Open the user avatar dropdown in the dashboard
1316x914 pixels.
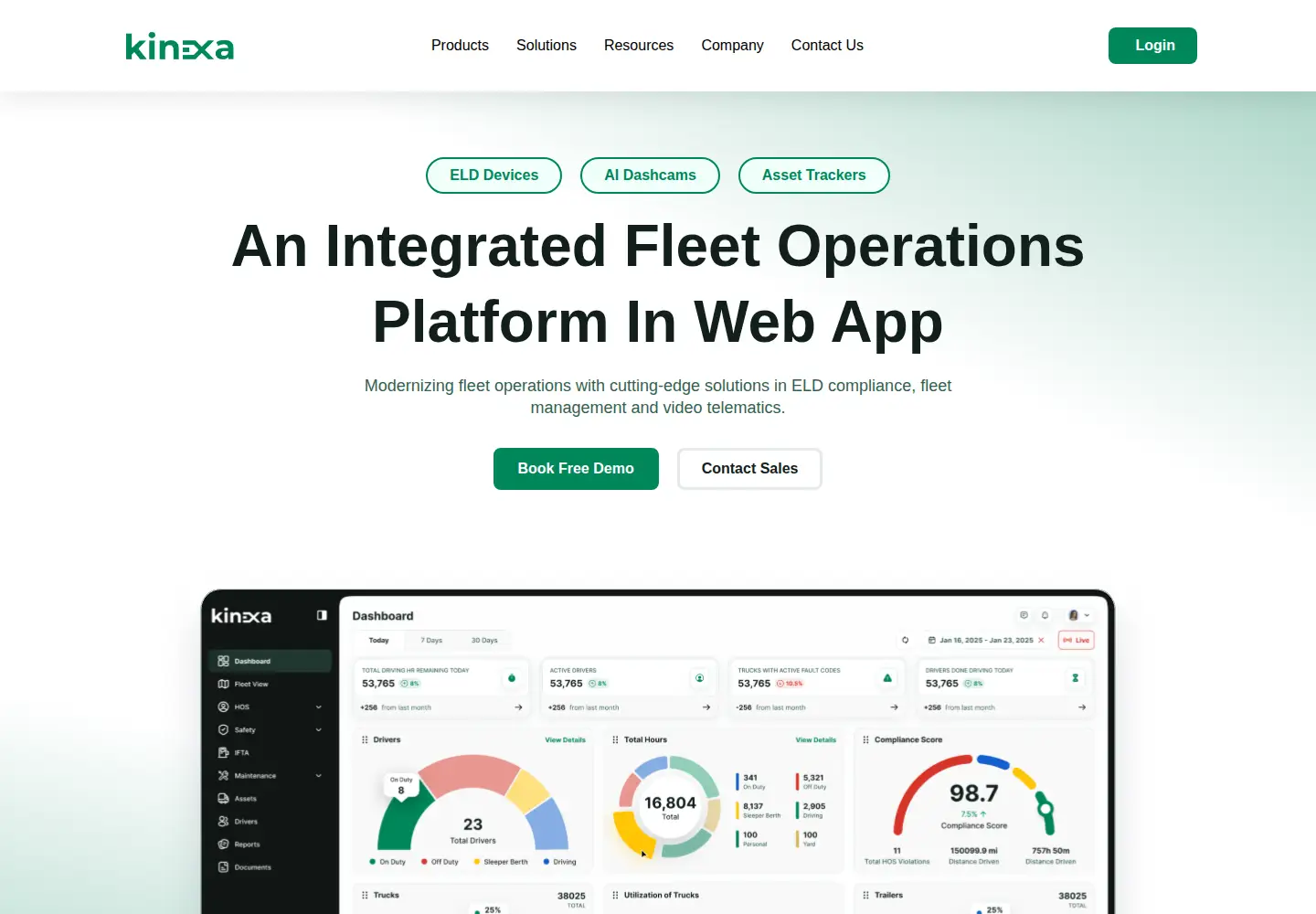pyautogui.click(x=1078, y=615)
